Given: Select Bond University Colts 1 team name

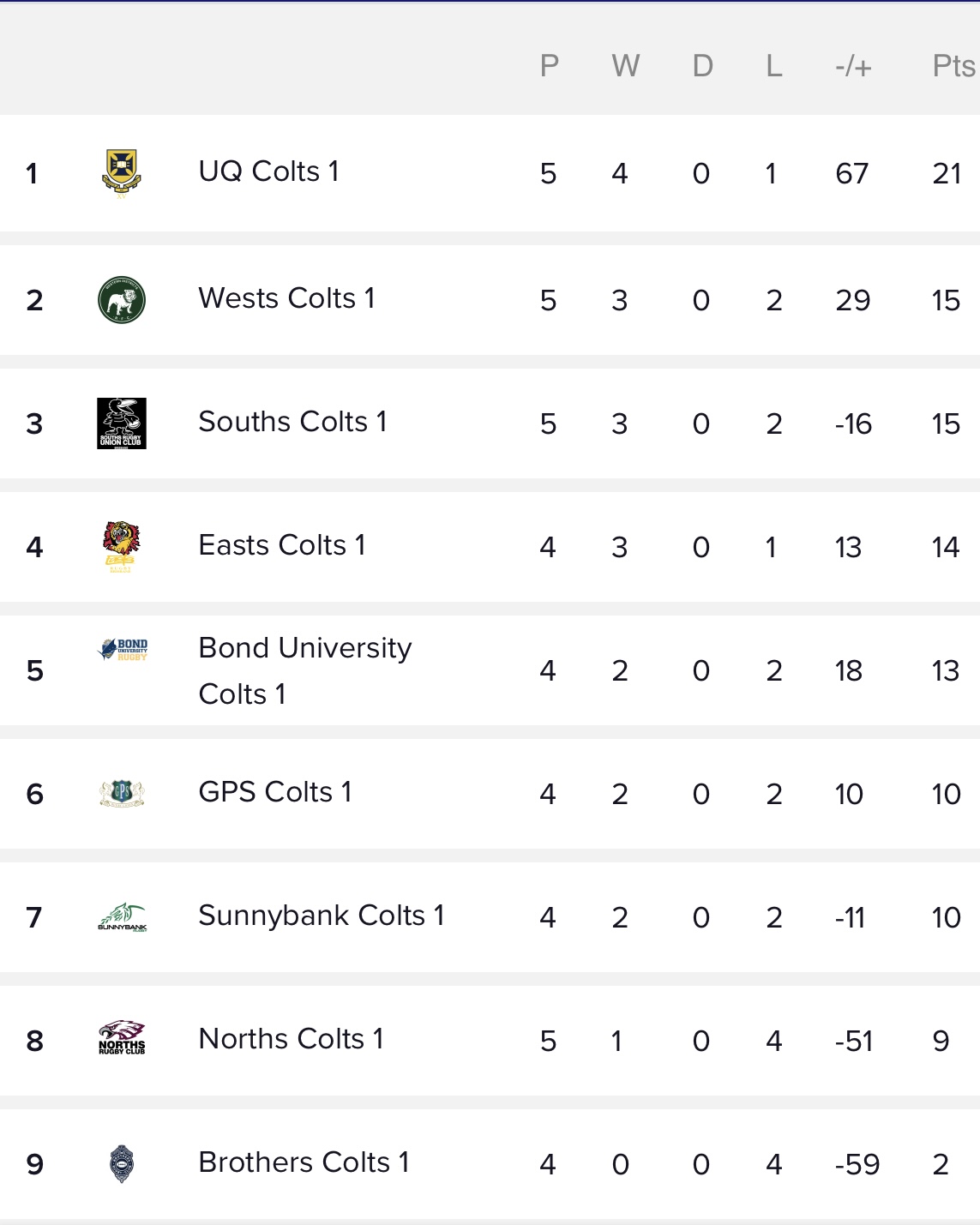Looking at the screenshot, I should click(304, 670).
